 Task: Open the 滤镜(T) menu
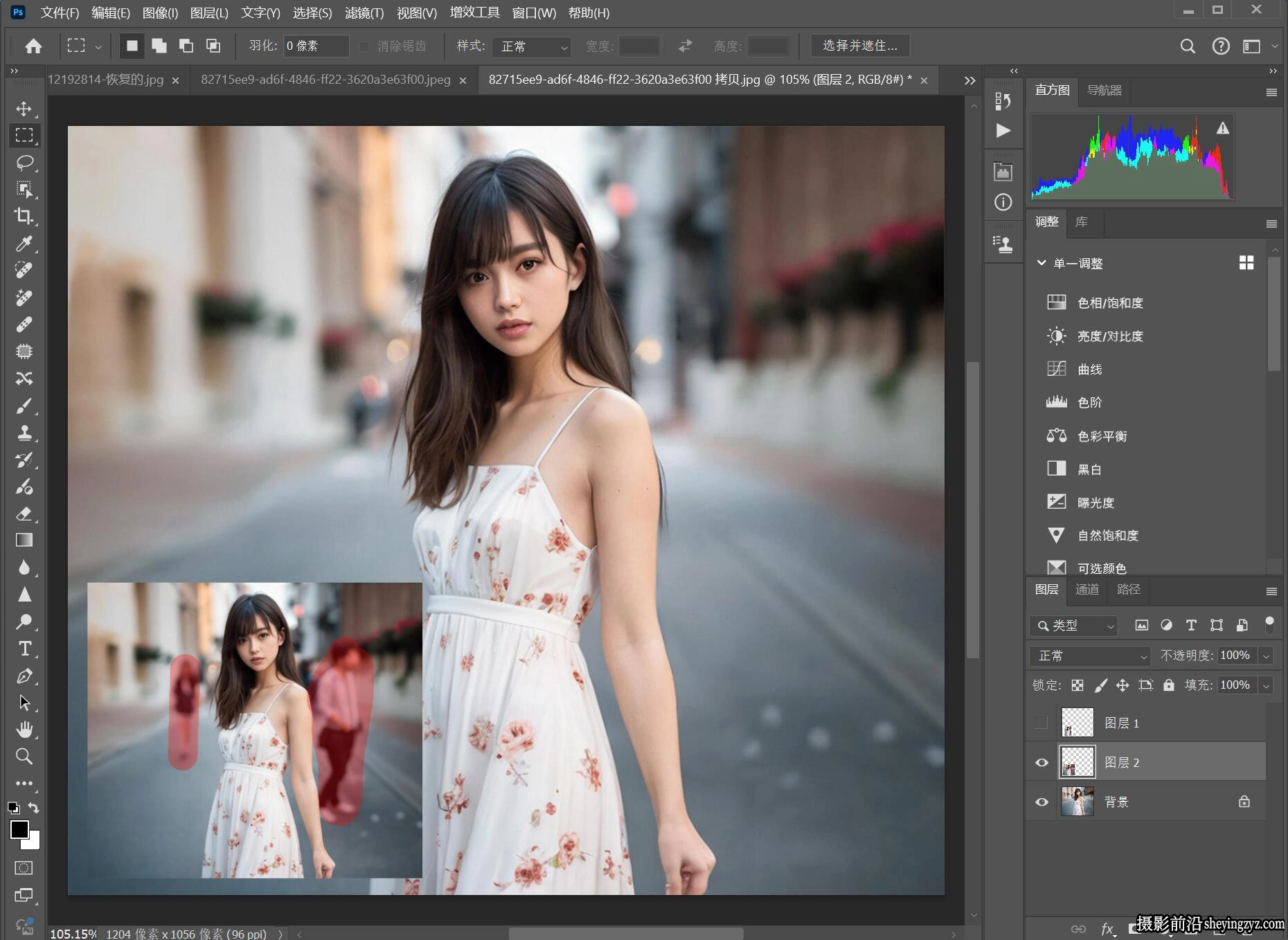click(x=364, y=12)
